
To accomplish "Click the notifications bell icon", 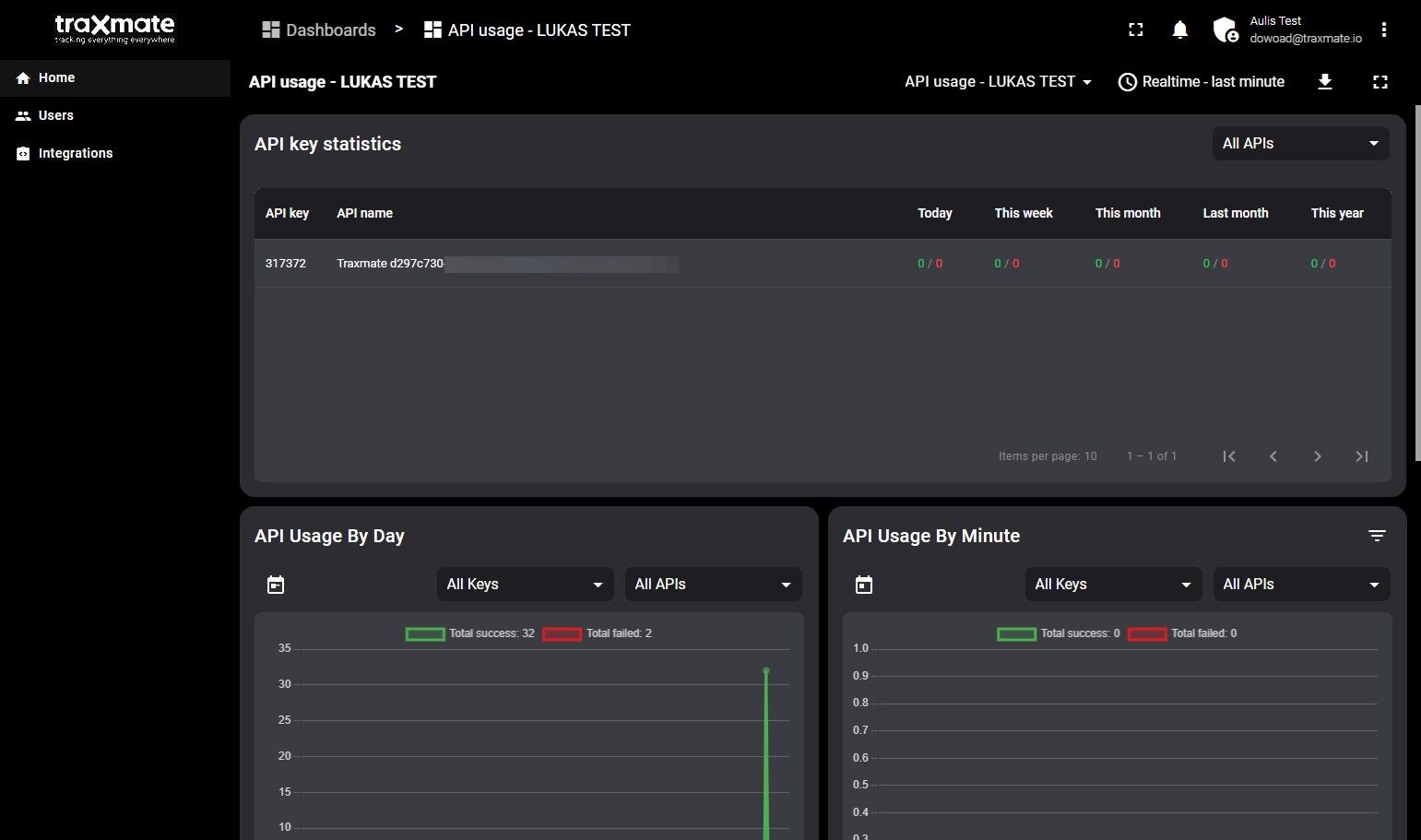I will pos(1179,30).
